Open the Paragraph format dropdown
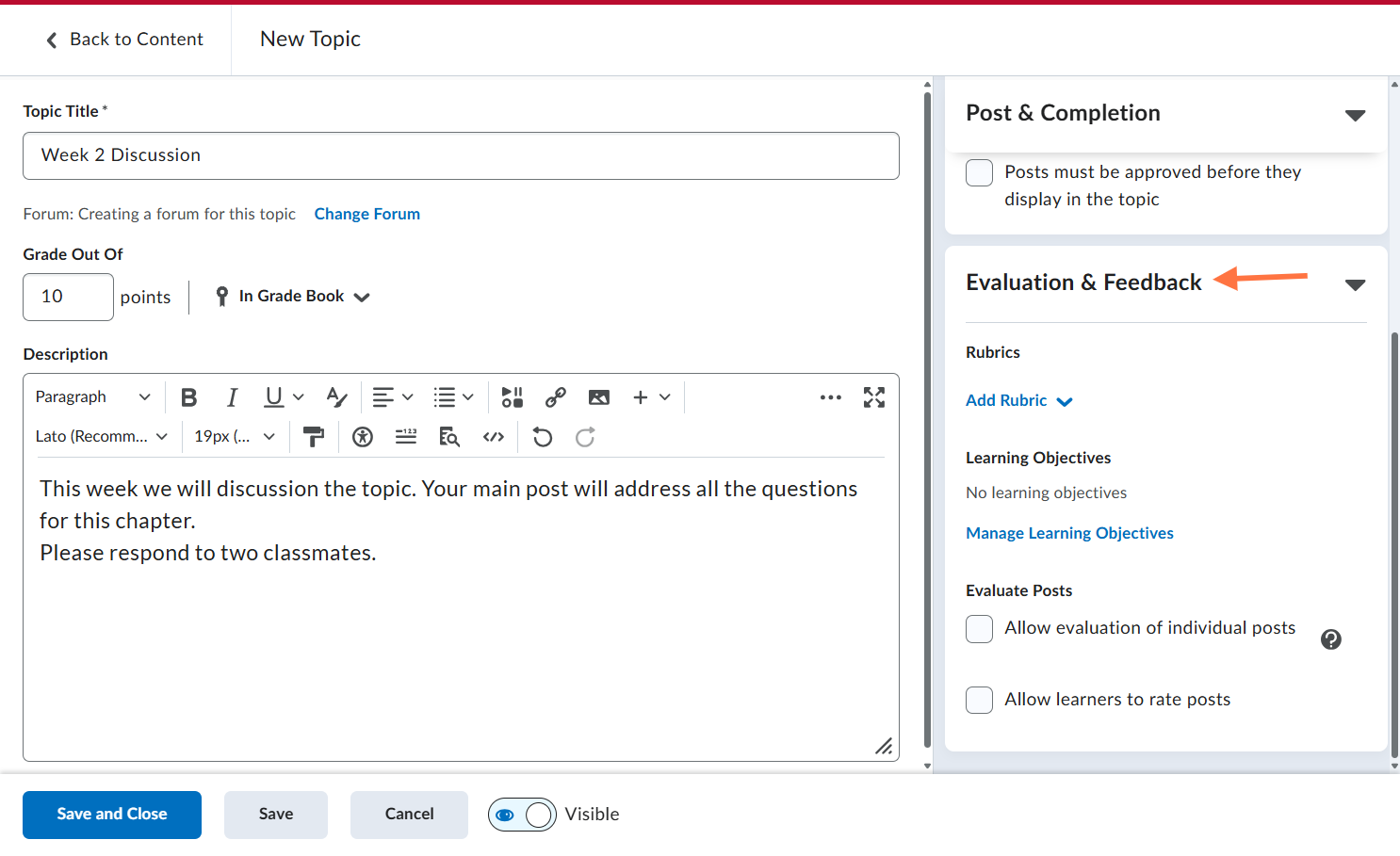Viewport: 1400px width, 856px height. [x=92, y=397]
